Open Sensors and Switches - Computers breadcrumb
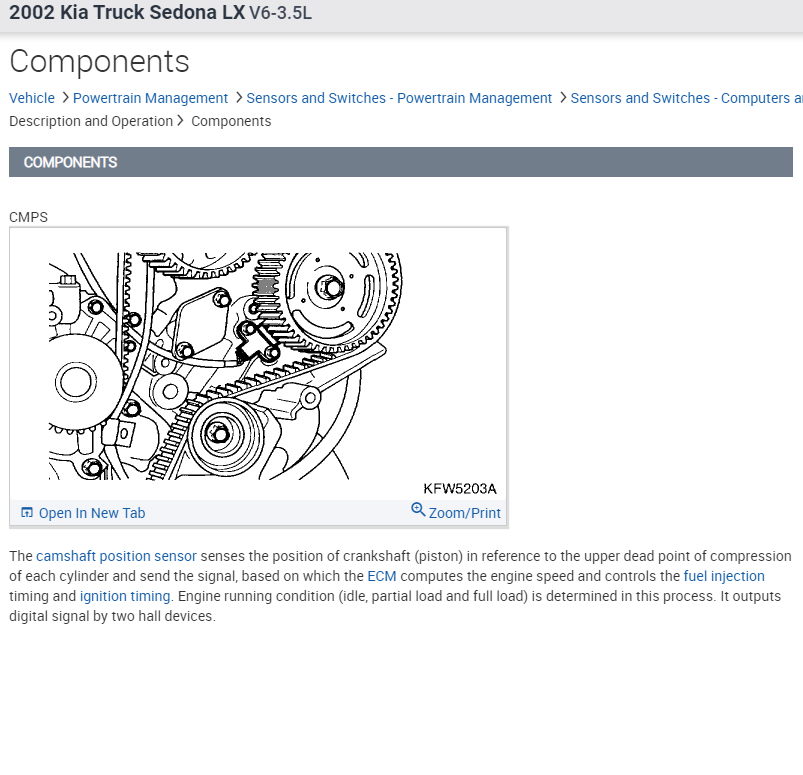 click(x=686, y=98)
